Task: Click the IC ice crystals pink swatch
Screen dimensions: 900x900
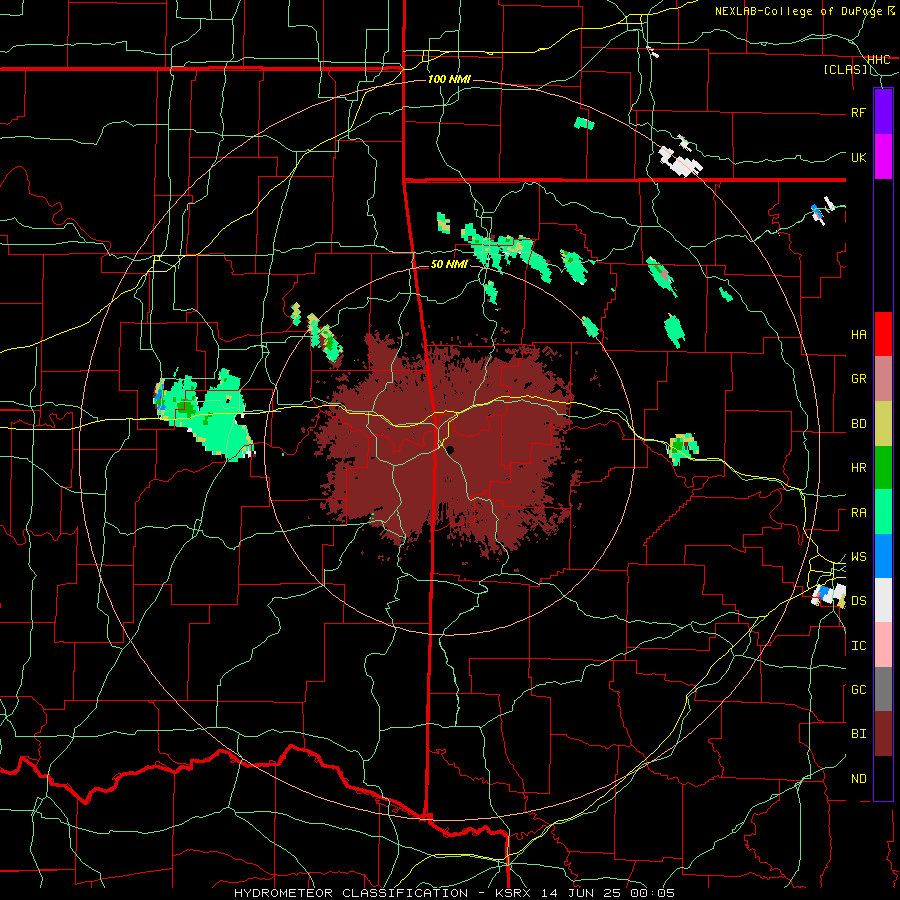Action: (883, 645)
